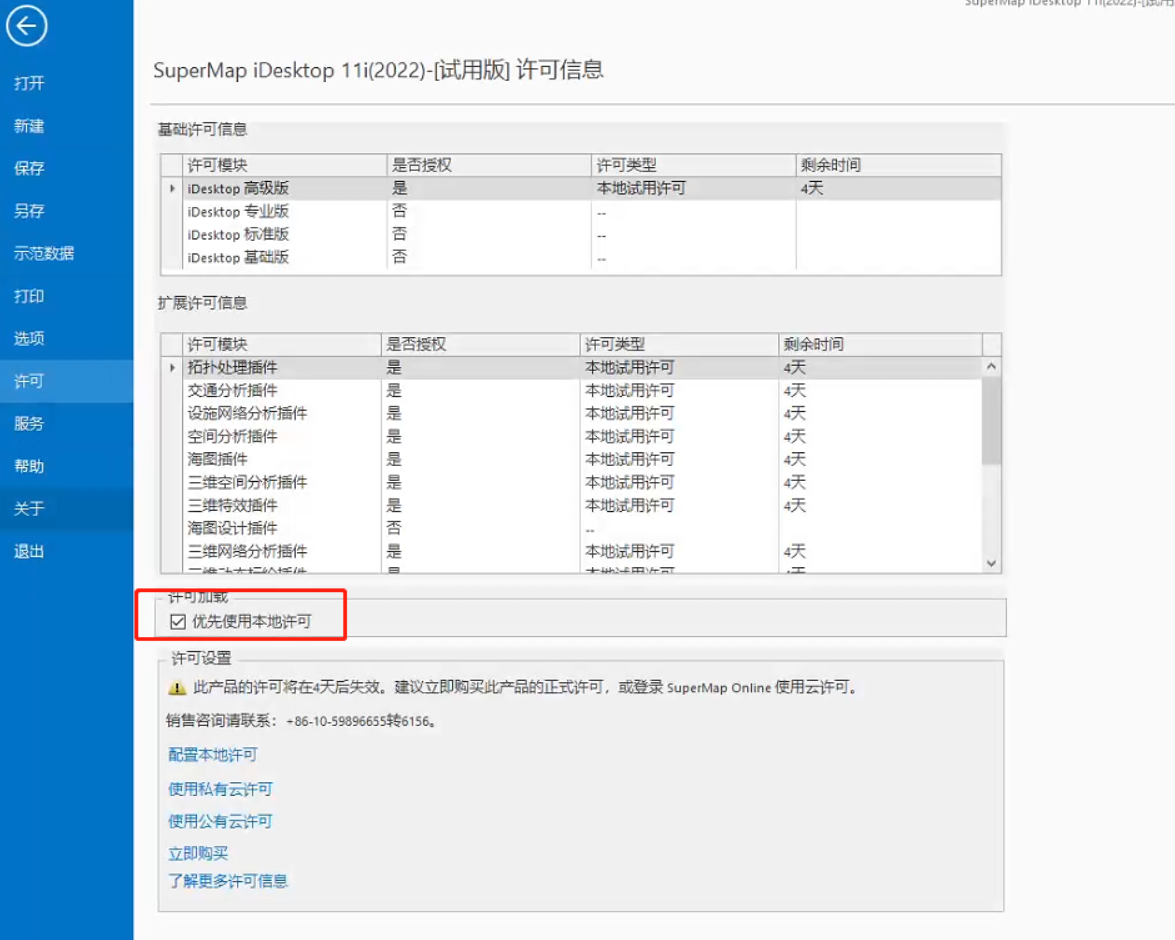Image resolution: width=1175 pixels, height=940 pixels.
Task: Select the 许可 sidebar item
Action: pos(67,382)
